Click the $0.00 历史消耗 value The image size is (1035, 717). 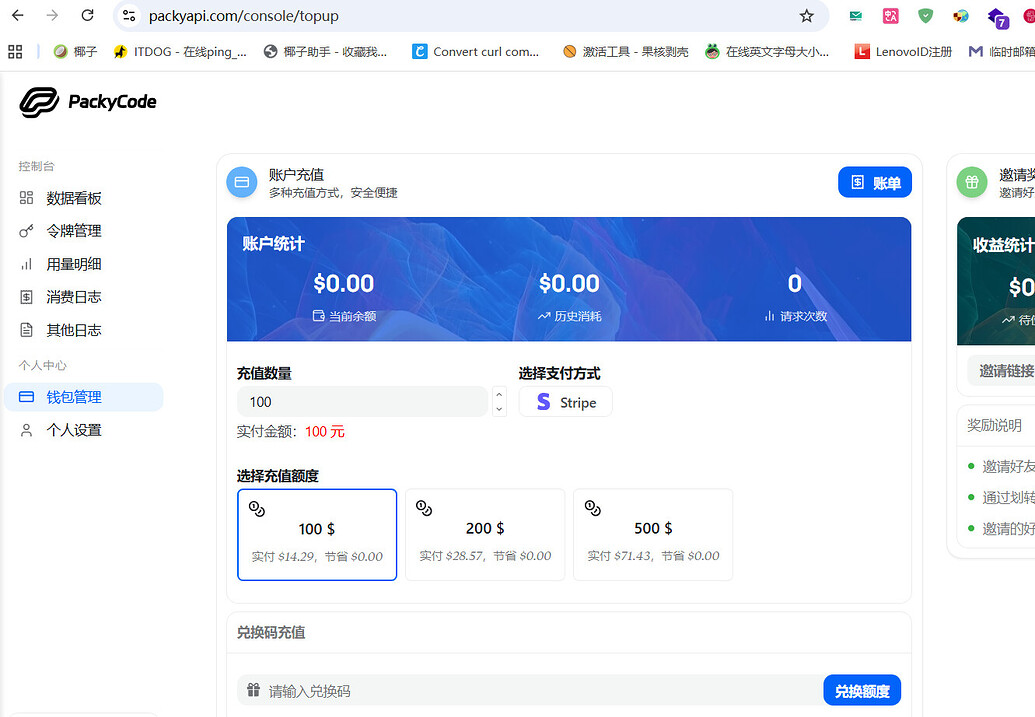coord(569,284)
